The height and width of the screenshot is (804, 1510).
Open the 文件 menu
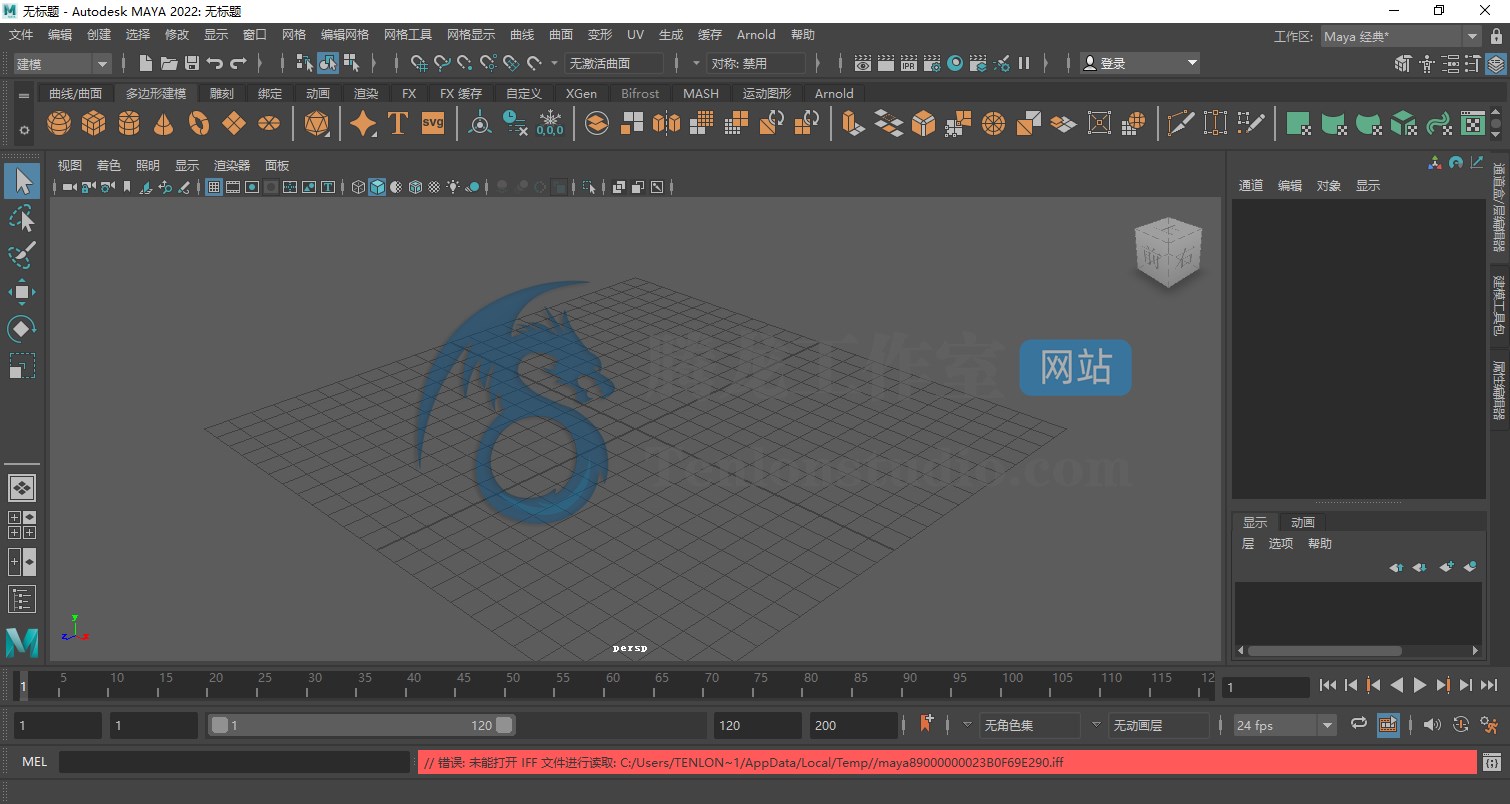pyautogui.click(x=21, y=34)
